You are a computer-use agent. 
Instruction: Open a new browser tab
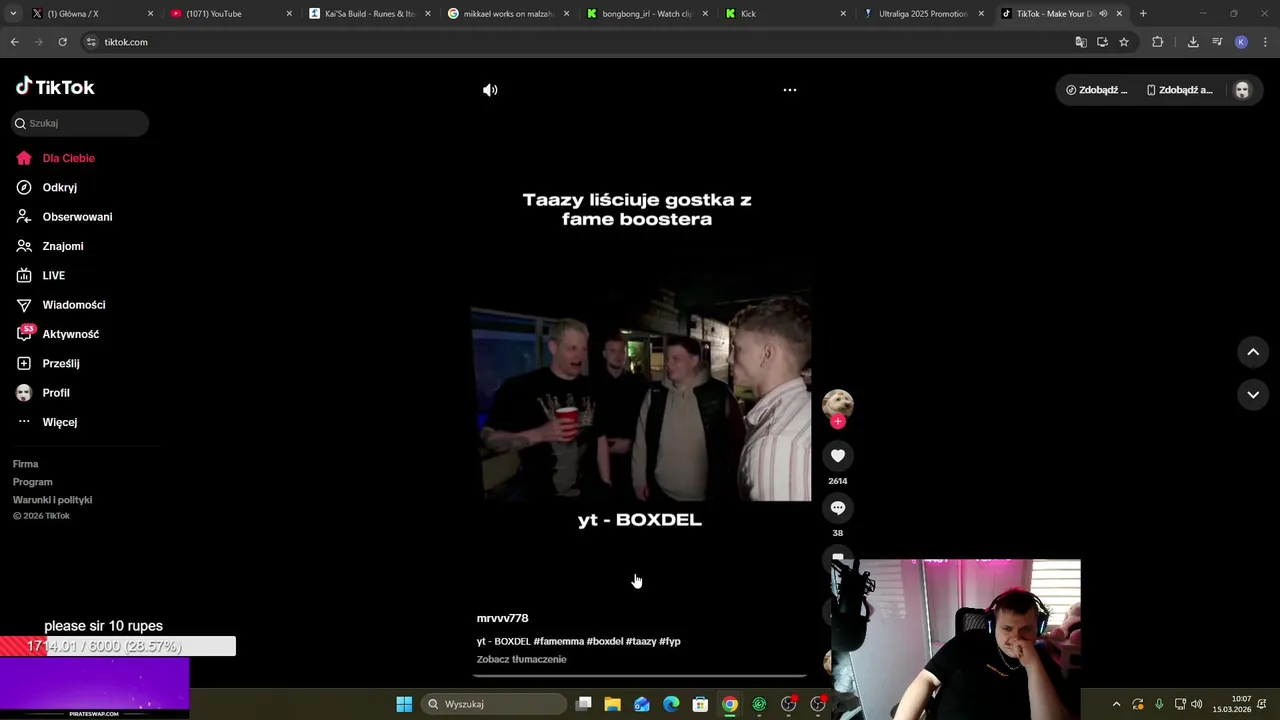coord(1143,14)
